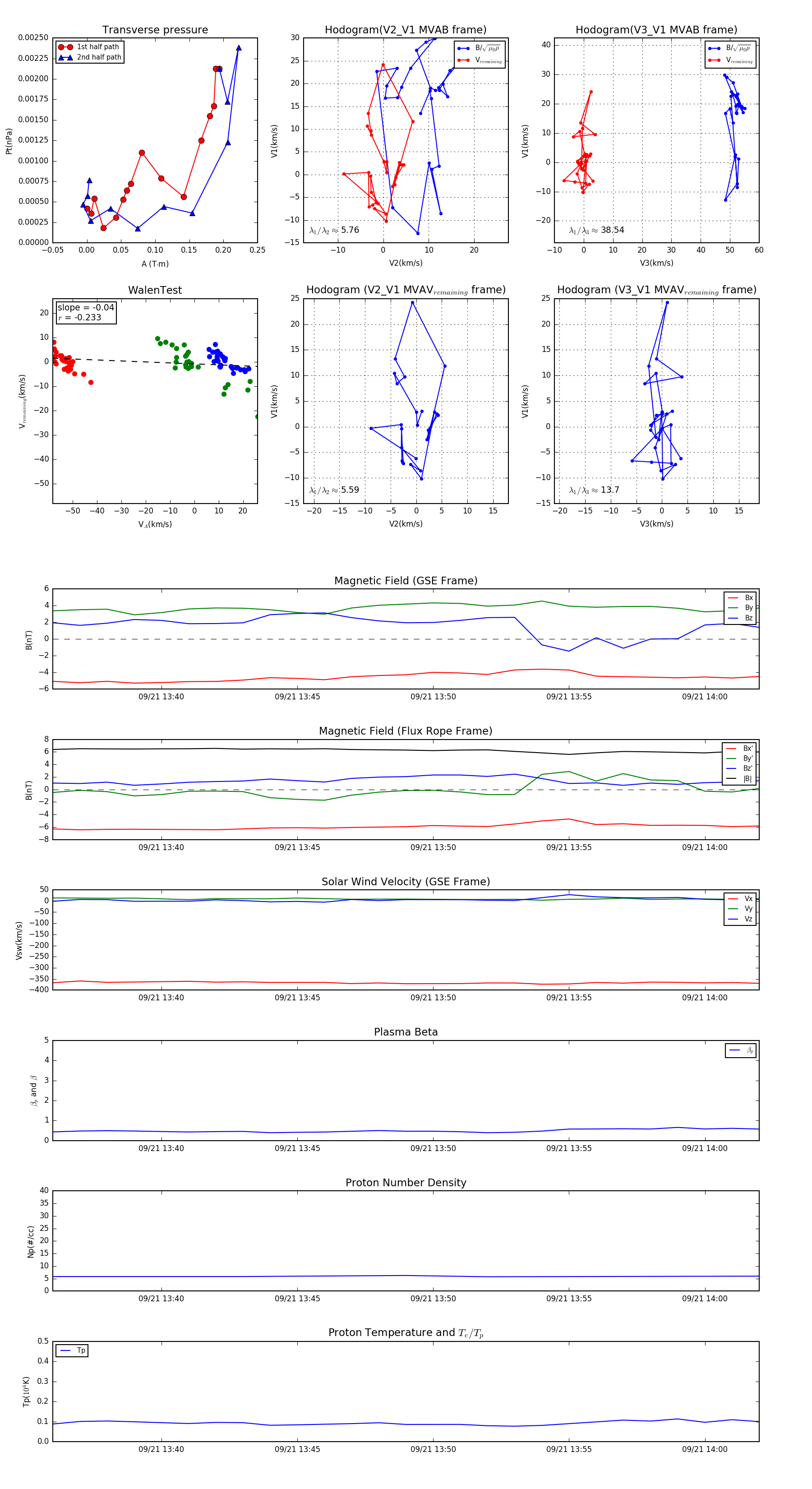The height and width of the screenshot is (1489, 812).
Task: Click the Magnetic Field (Flux Rope Frame) title
Action: (406, 731)
